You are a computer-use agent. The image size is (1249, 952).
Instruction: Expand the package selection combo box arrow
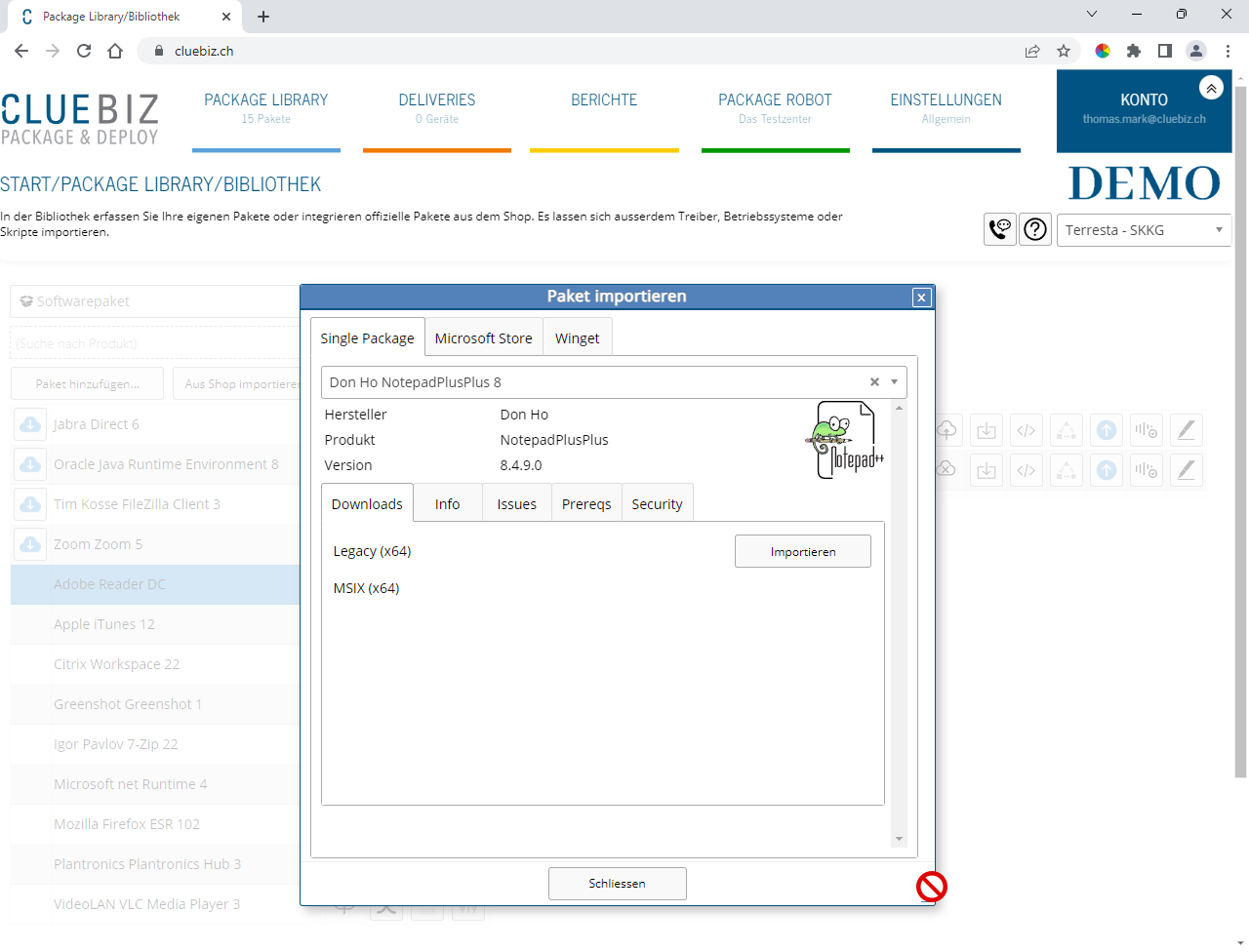click(894, 382)
